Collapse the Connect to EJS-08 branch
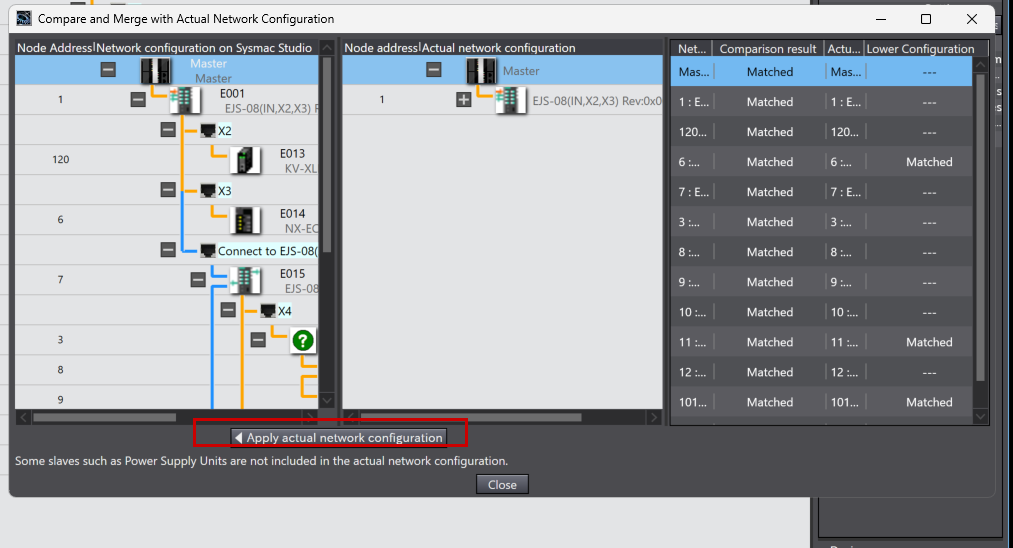Image resolution: width=1013 pixels, height=548 pixels. tap(168, 250)
